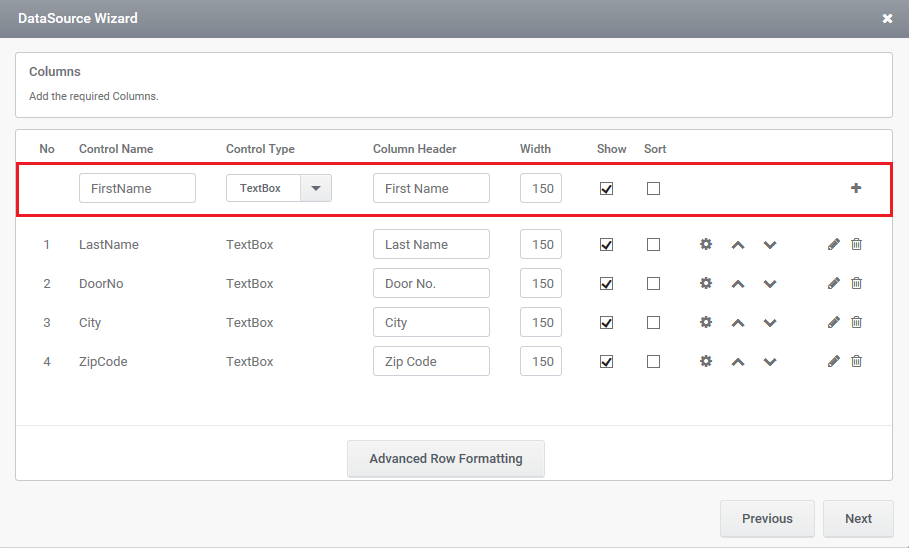Edit the LastName row with pencil icon
The image size is (909, 554).
(834, 244)
